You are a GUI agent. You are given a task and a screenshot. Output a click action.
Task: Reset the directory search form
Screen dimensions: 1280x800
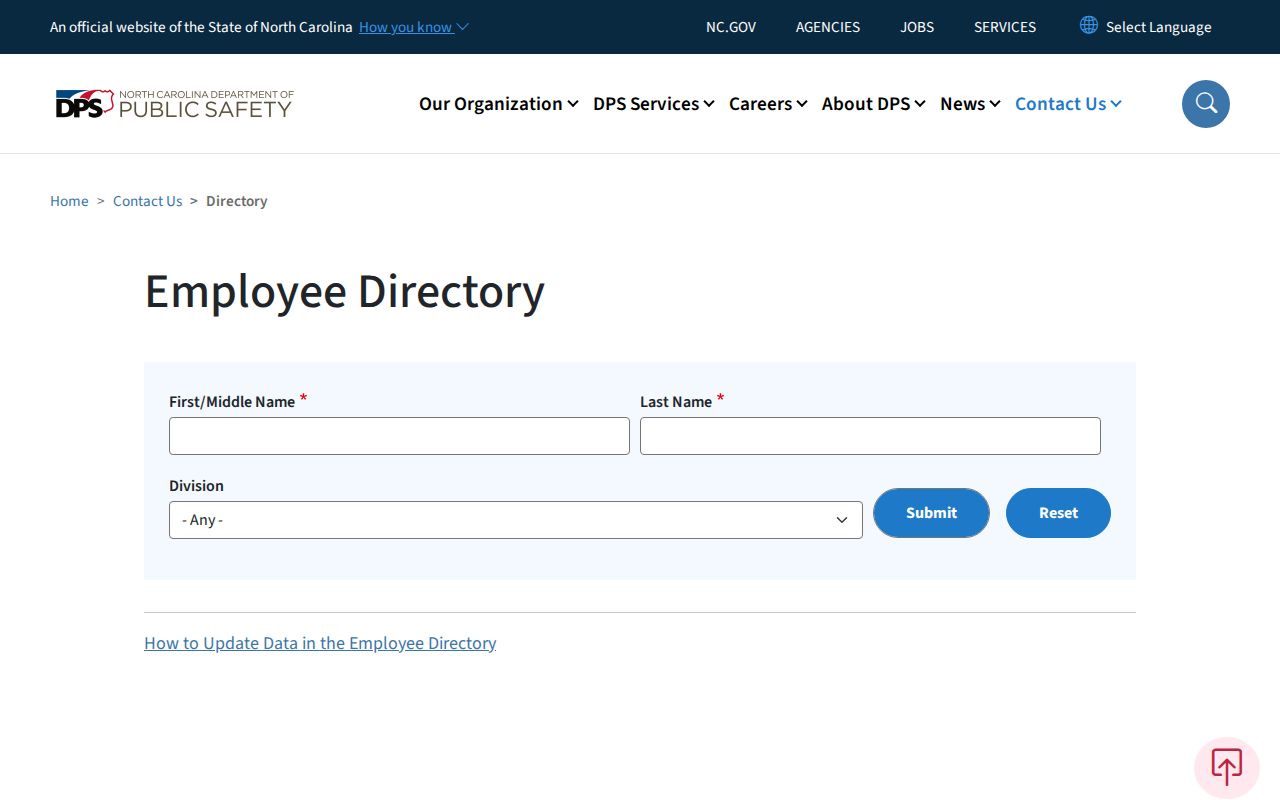1058,513
